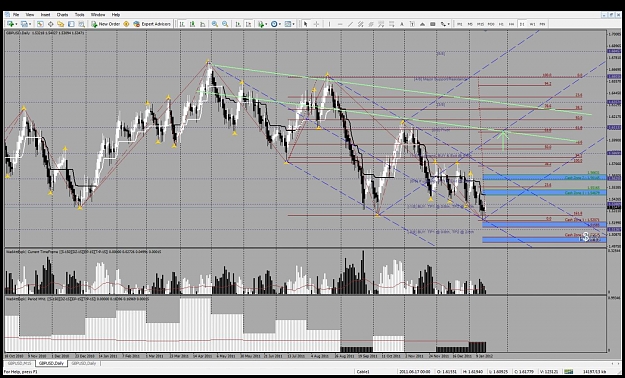Select the Arrows objects tool
This screenshot has width=625, height=378.
442,24
